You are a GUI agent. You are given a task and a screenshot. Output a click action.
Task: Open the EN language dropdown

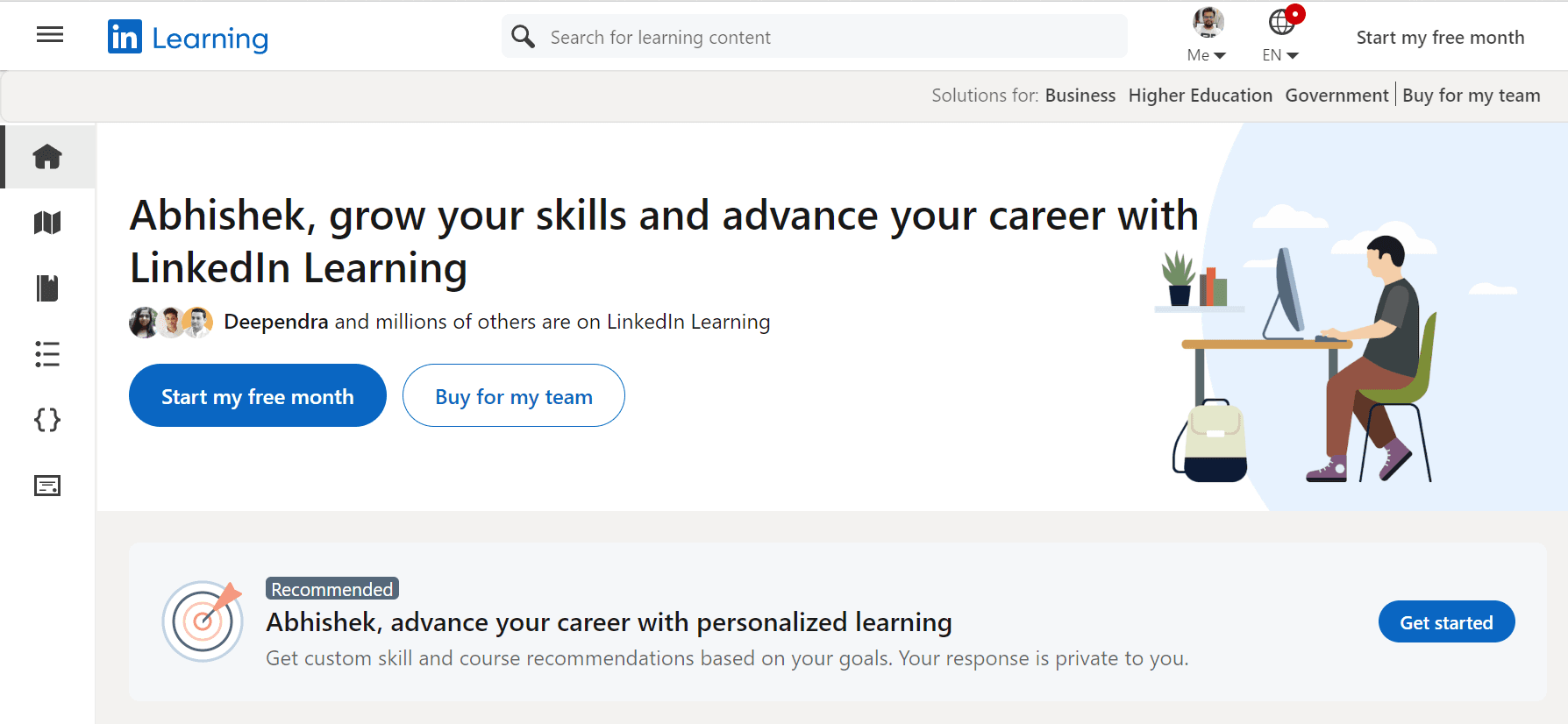[x=1280, y=54]
